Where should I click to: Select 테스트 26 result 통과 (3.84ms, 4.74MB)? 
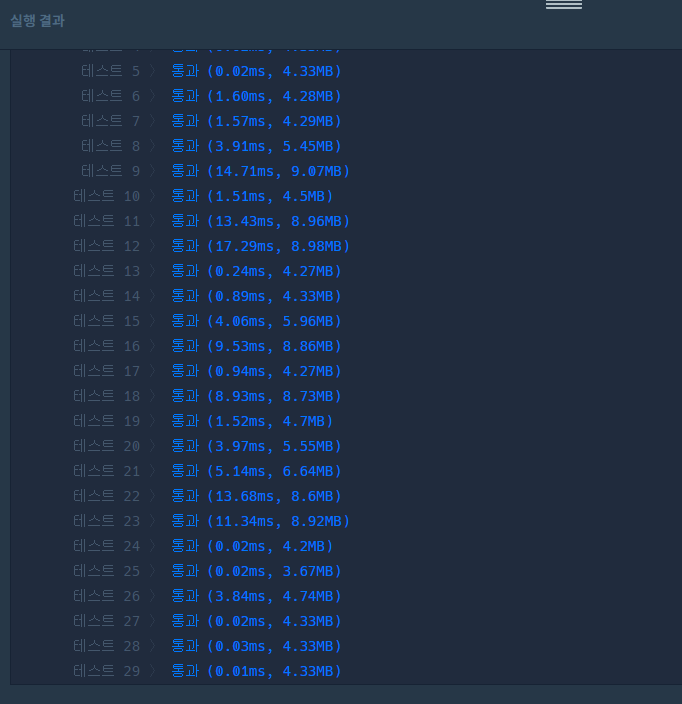coord(256,596)
